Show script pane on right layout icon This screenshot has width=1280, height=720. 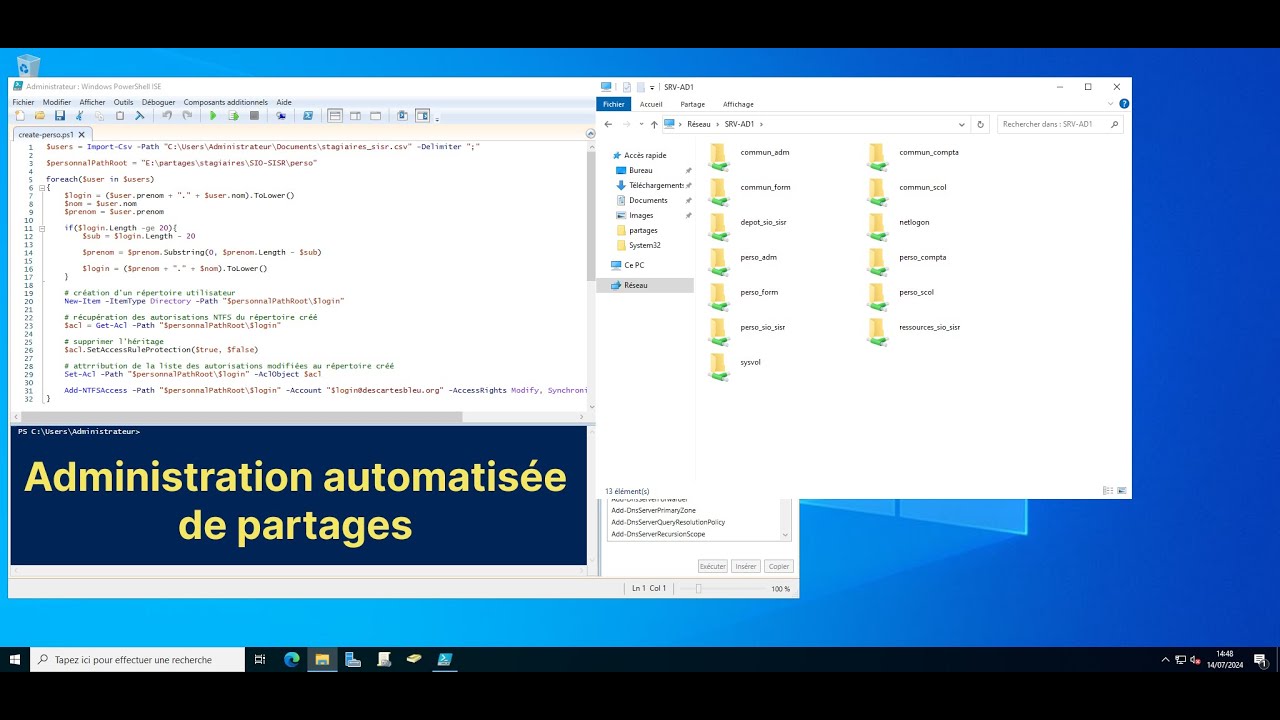tap(355, 116)
